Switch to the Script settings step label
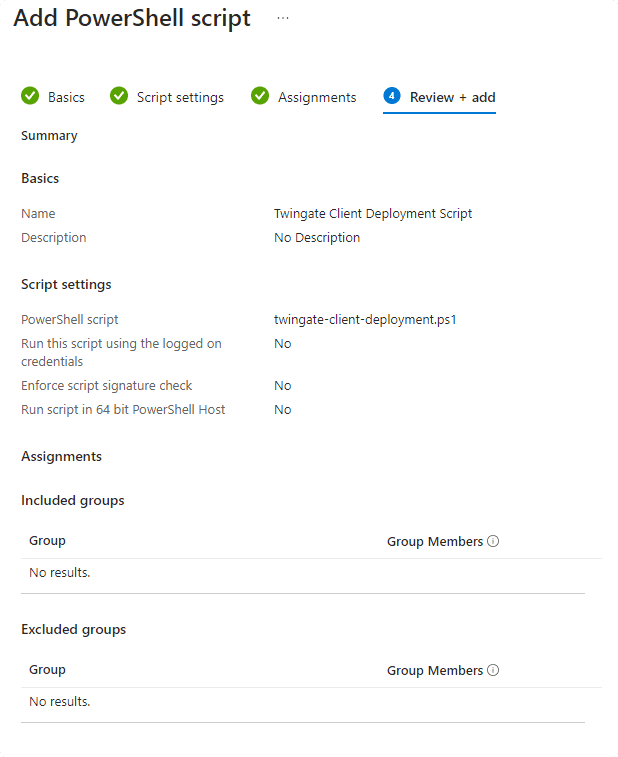The height and width of the screenshot is (757, 618). [180, 97]
